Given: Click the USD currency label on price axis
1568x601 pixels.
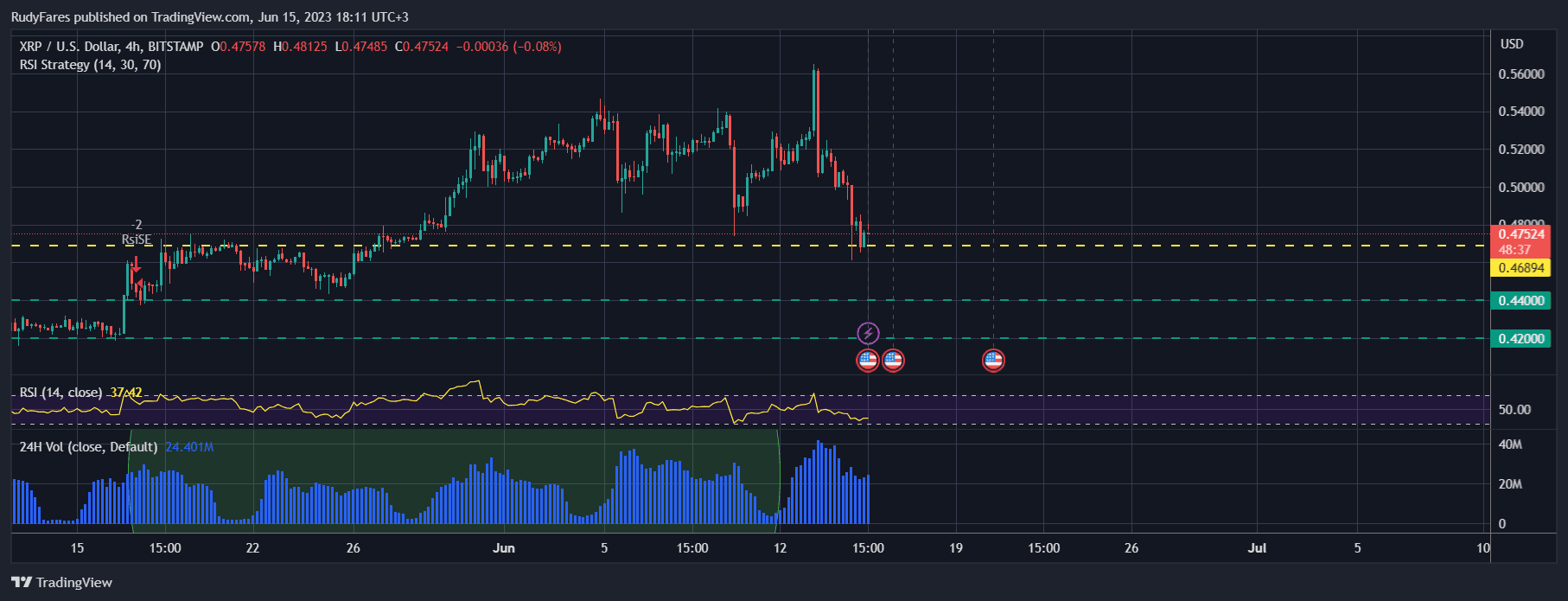Looking at the screenshot, I should tap(1512, 44).
